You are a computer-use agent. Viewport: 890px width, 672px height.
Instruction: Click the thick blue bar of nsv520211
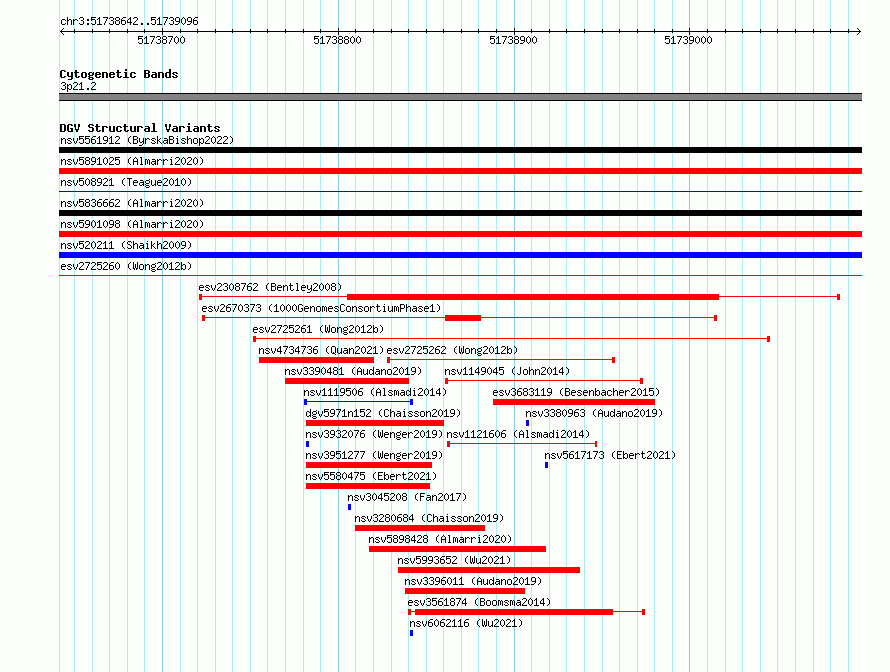(x=460, y=255)
